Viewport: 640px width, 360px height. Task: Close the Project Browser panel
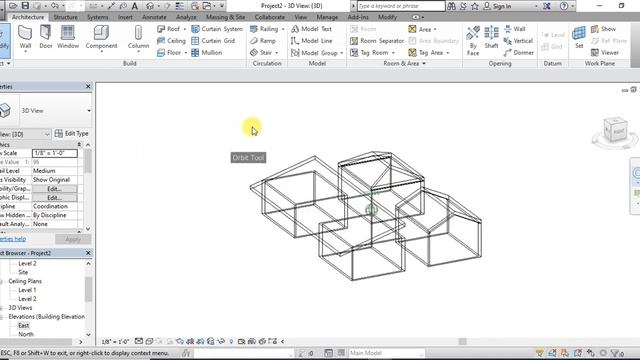(88, 253)
